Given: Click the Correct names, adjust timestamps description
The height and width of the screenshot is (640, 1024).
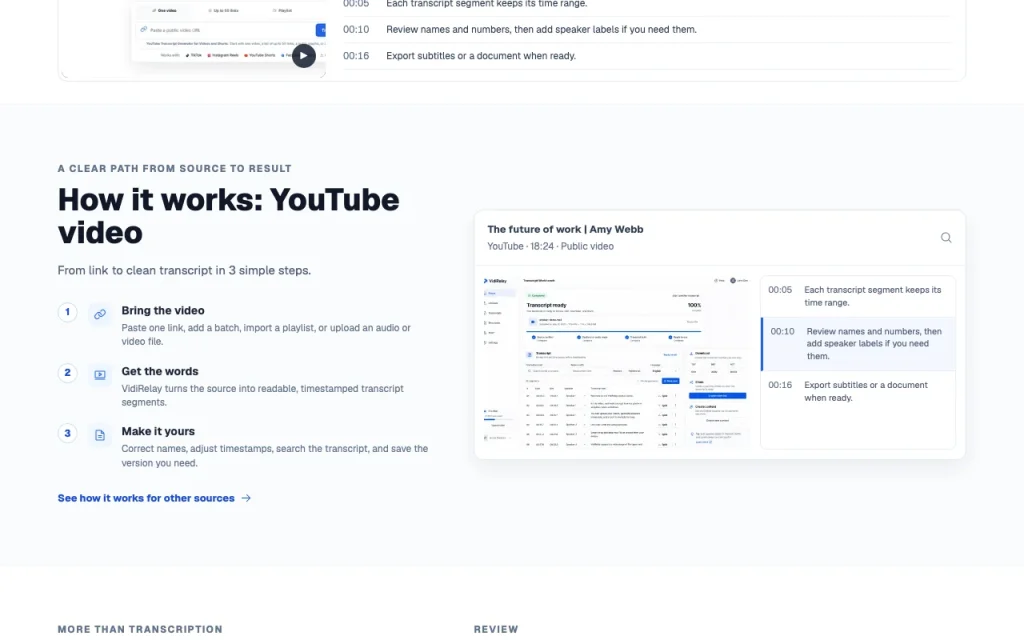Looking at the screenshot, I should pyautogui.click(x=274, y=456).
